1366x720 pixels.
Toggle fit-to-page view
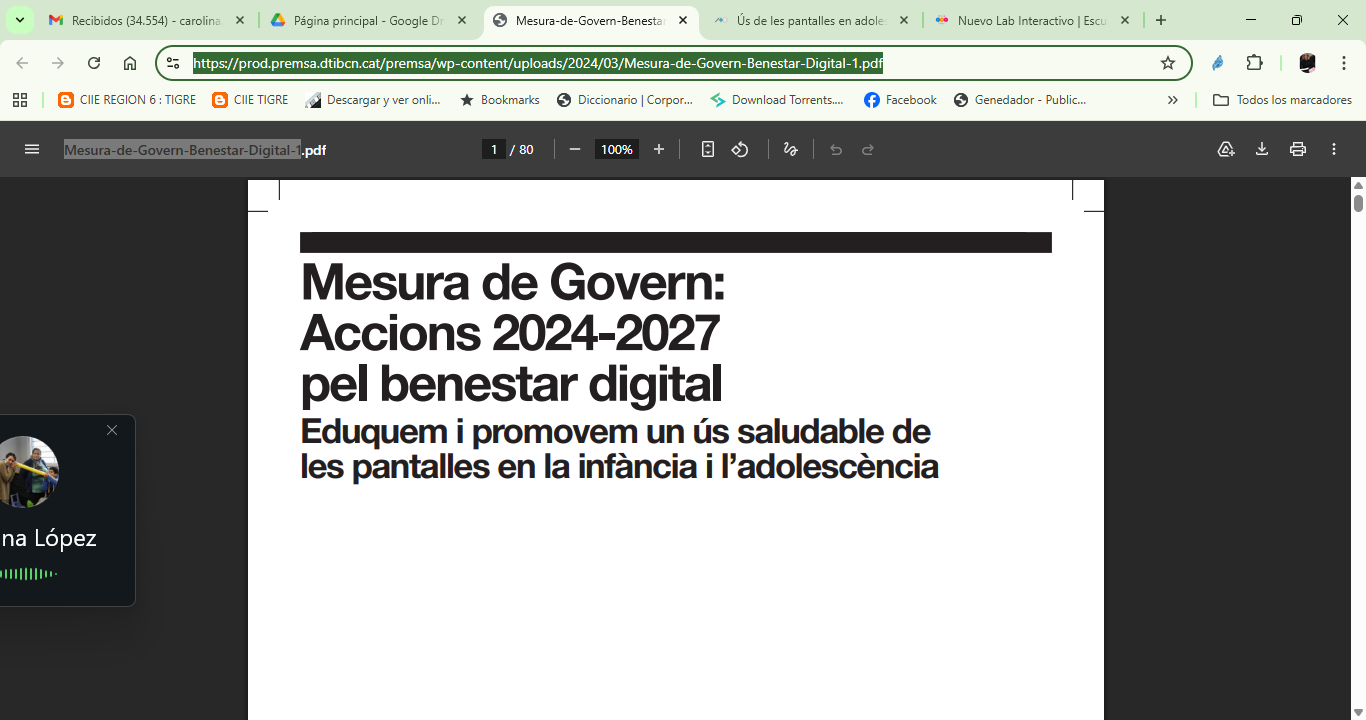(x=708, y=148)
